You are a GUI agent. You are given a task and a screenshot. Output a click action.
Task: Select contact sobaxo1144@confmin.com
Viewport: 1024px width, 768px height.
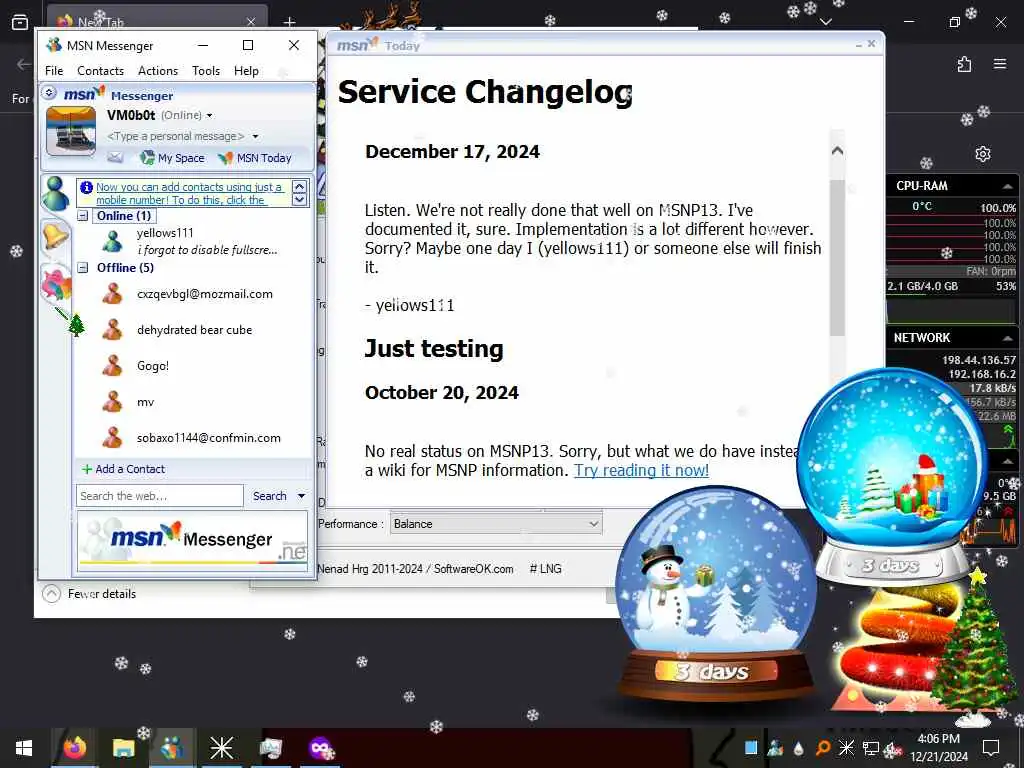click(208, 438)
